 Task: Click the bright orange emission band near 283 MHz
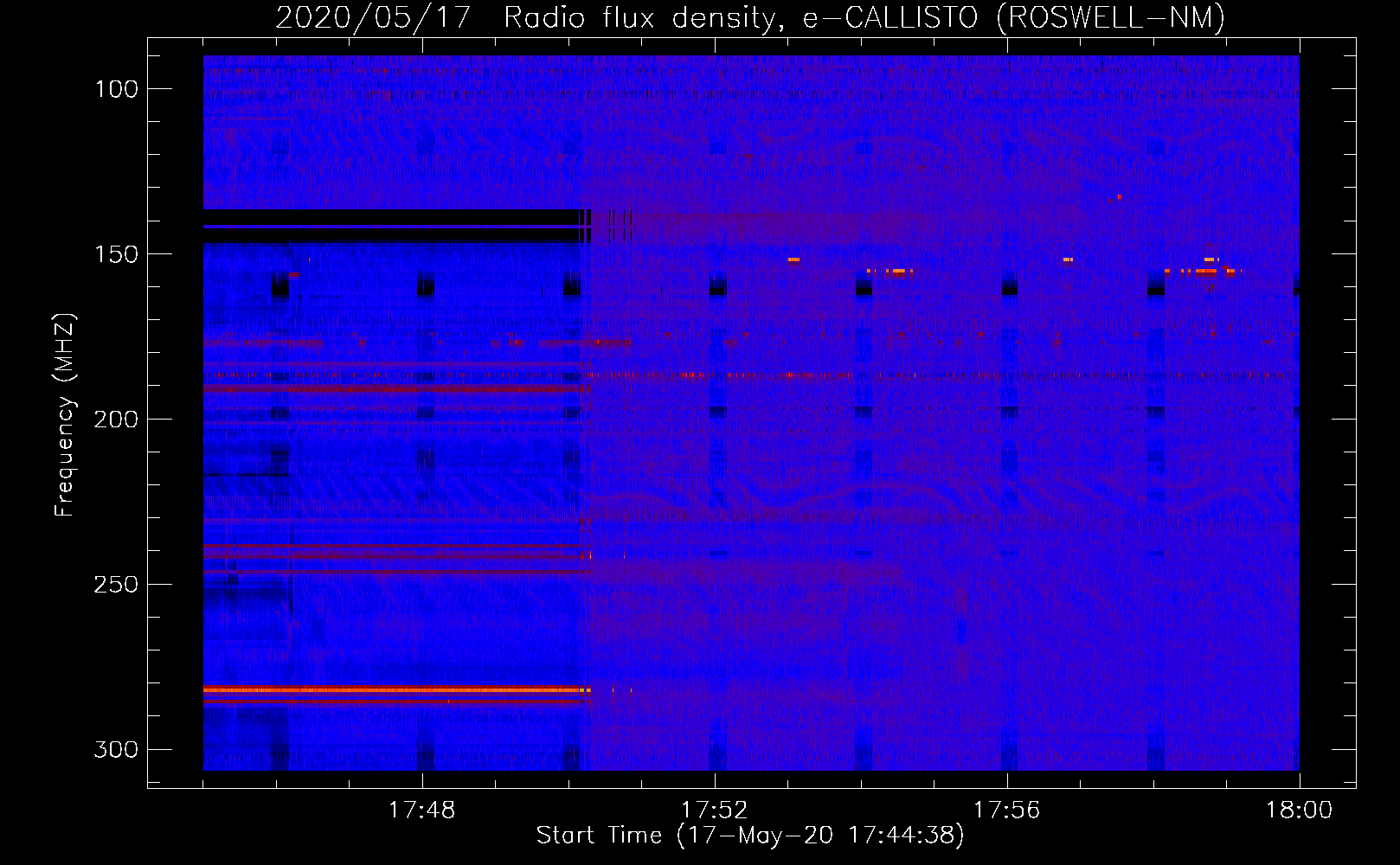pos(397,690)
